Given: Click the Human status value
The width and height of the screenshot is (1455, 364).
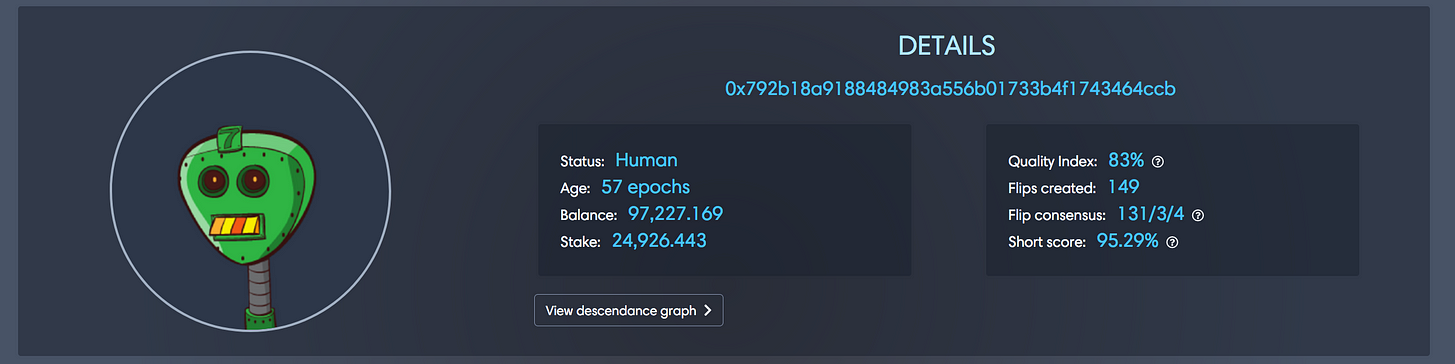Looking at the screenshot, I should click(x=646, y=160).
